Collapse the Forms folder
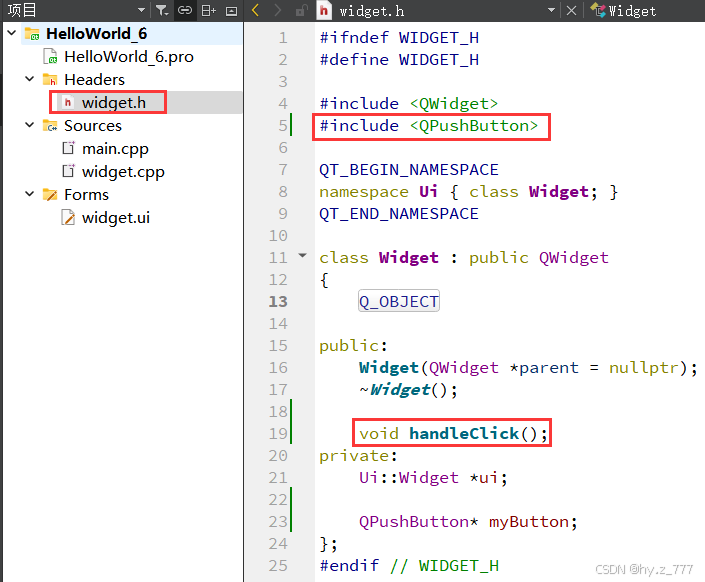 (30, 194)
